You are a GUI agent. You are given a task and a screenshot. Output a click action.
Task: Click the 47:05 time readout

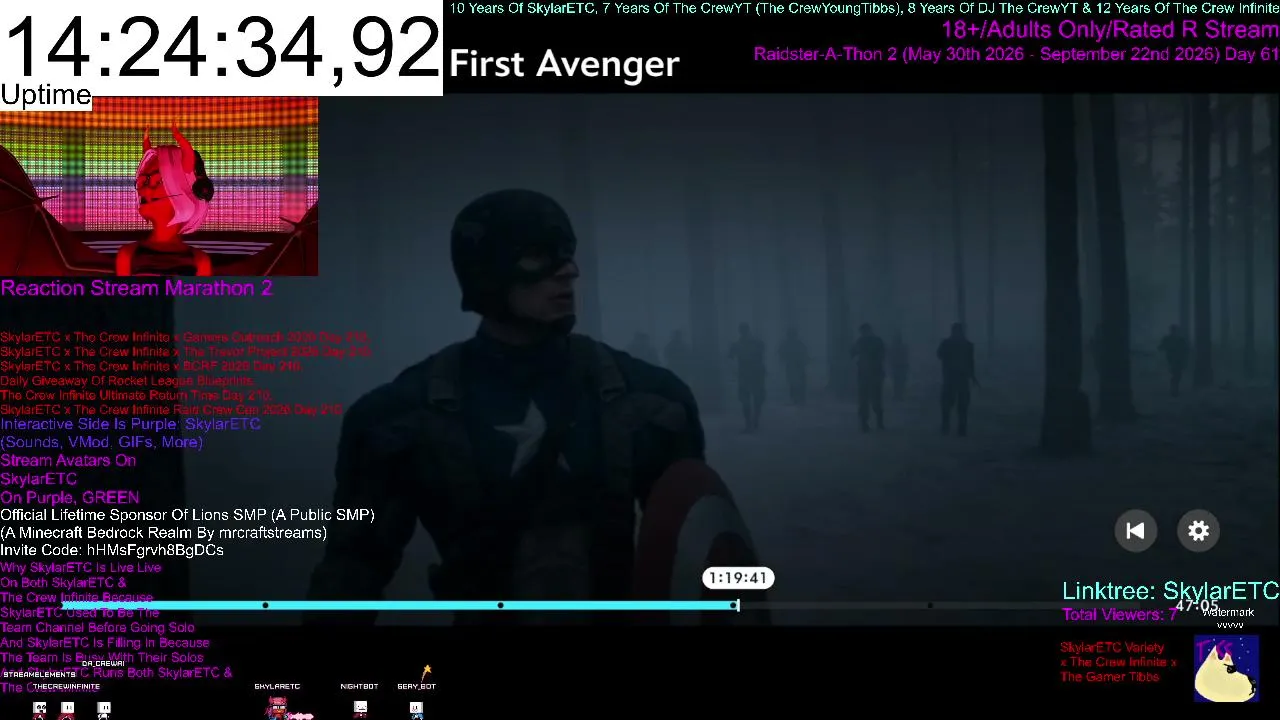[x=1197, y=605]
